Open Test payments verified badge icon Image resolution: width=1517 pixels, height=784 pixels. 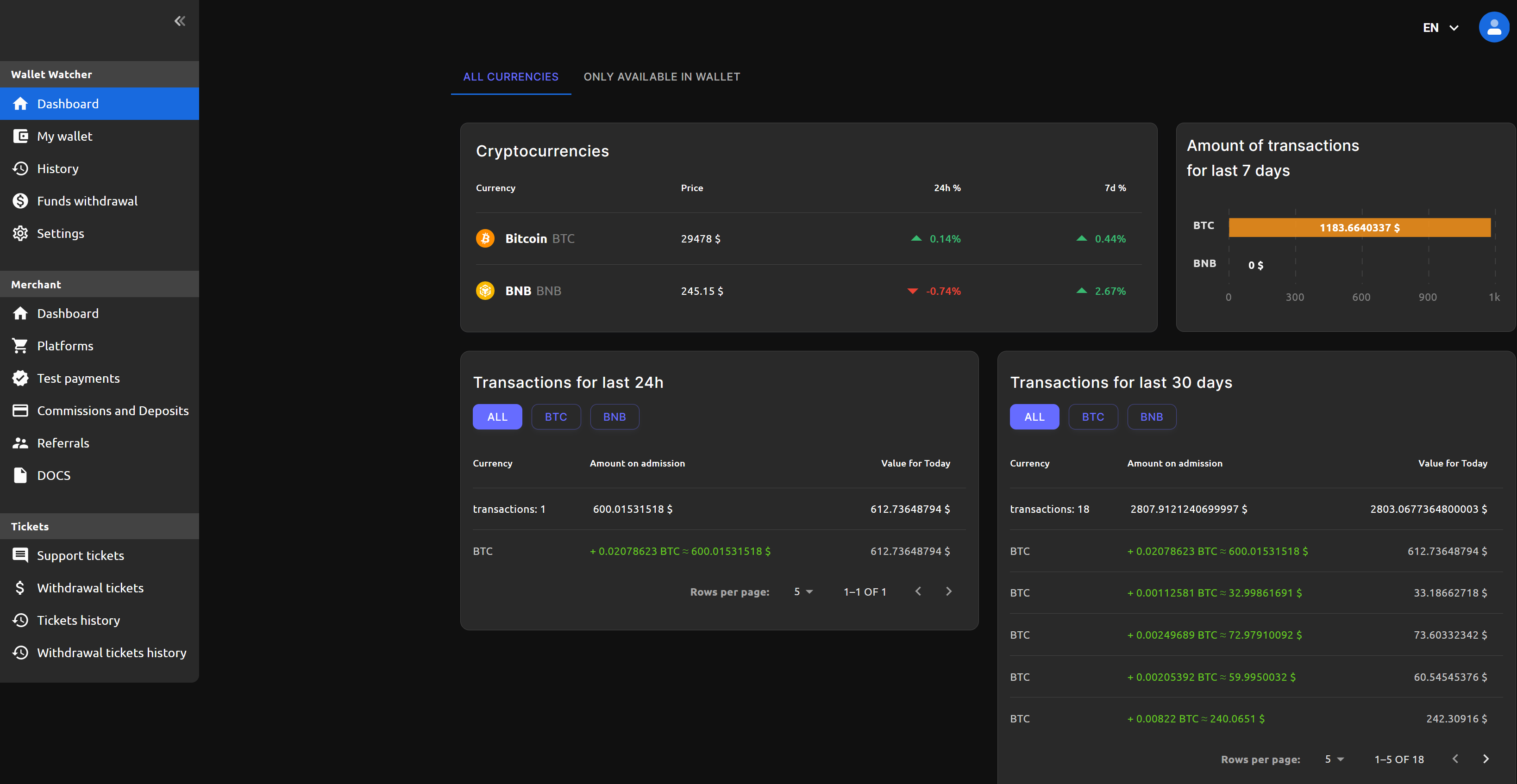[21, 378]
